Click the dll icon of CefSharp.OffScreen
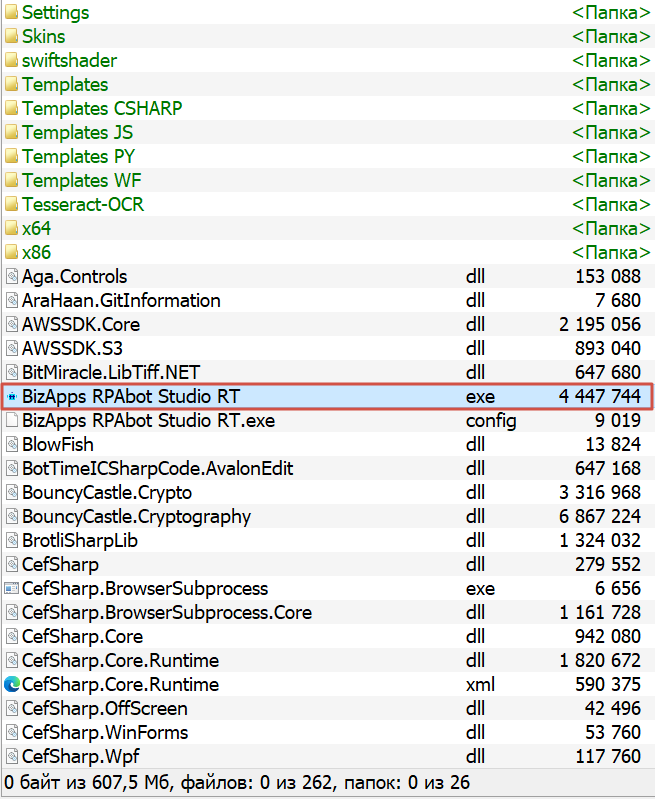Screen dimensions: 655x799 click(12, 708)
